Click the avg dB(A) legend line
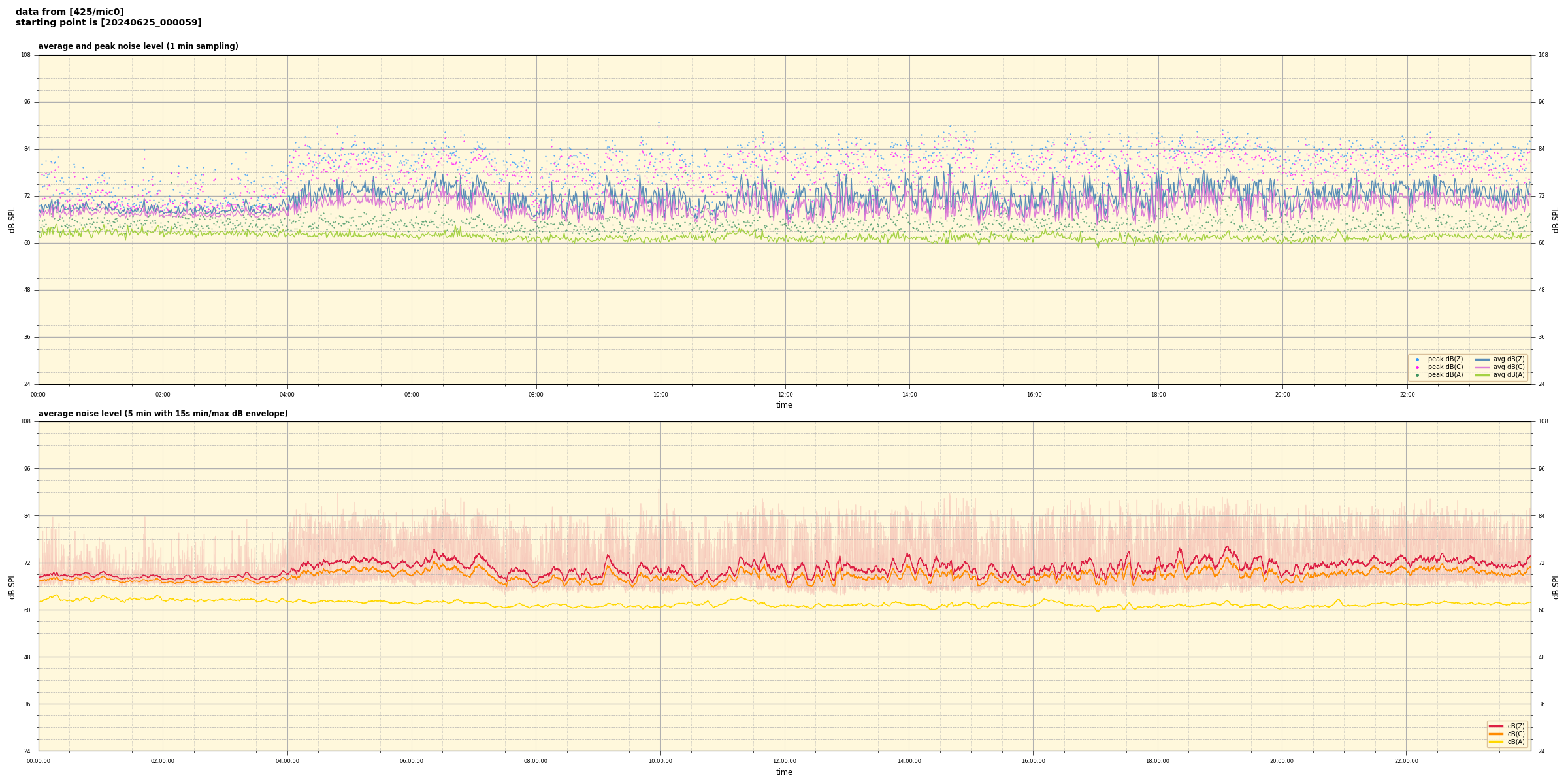Screen dimensions: 1568x784 [x=1482, y=375]
